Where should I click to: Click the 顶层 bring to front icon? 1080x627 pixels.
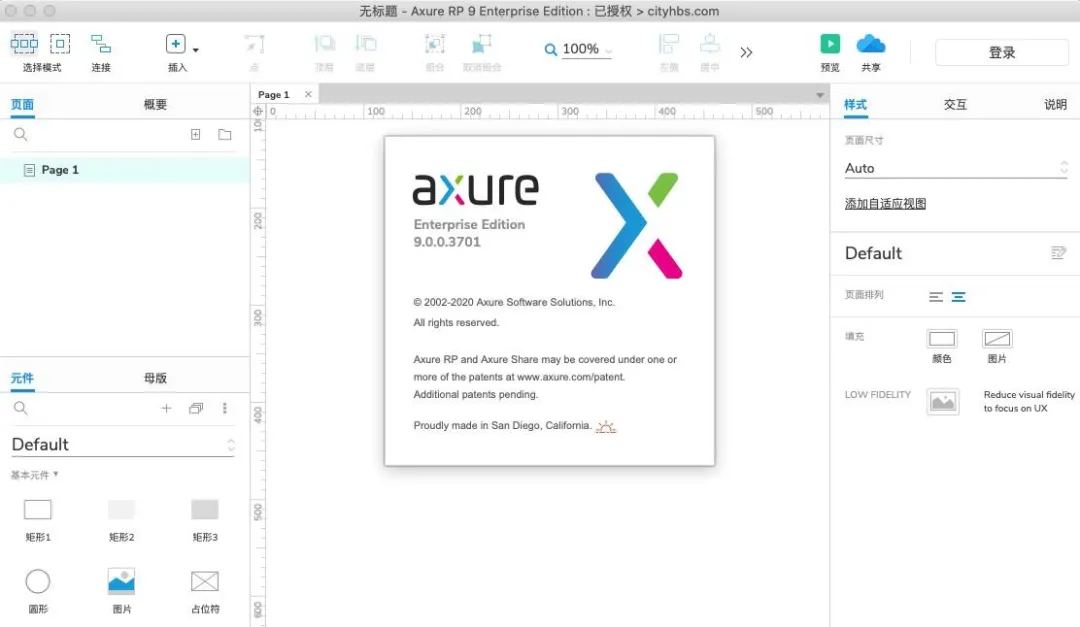coord(324,44)
